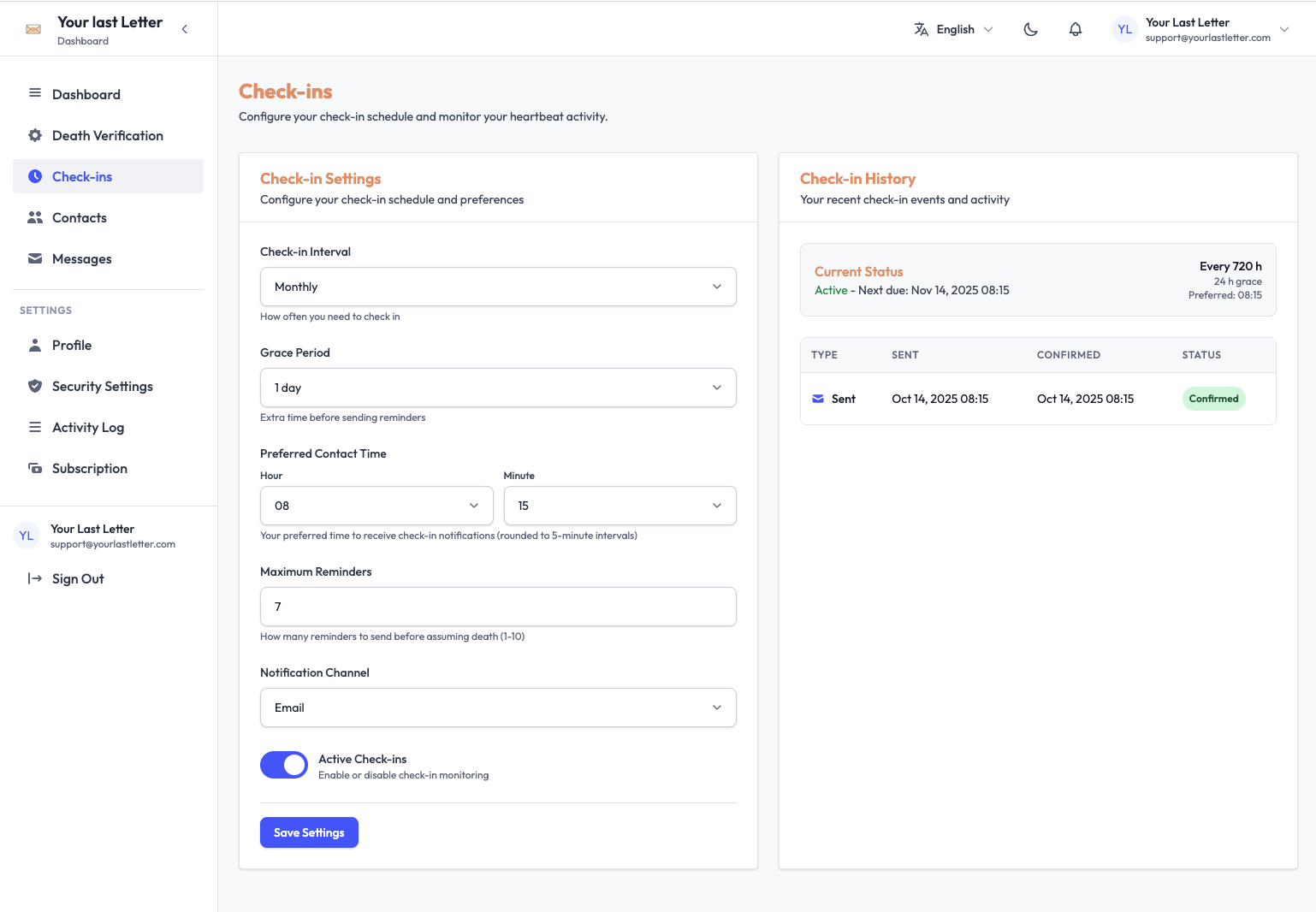
Task: Collapse sidebar with chevron arrow
Action: (185, 29)
